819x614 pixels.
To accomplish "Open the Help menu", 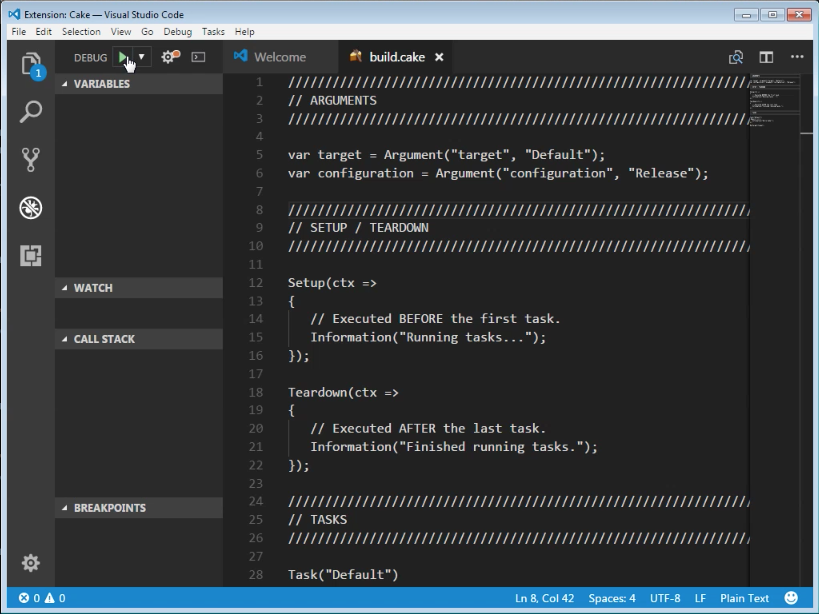I will (x=244, y=32).
